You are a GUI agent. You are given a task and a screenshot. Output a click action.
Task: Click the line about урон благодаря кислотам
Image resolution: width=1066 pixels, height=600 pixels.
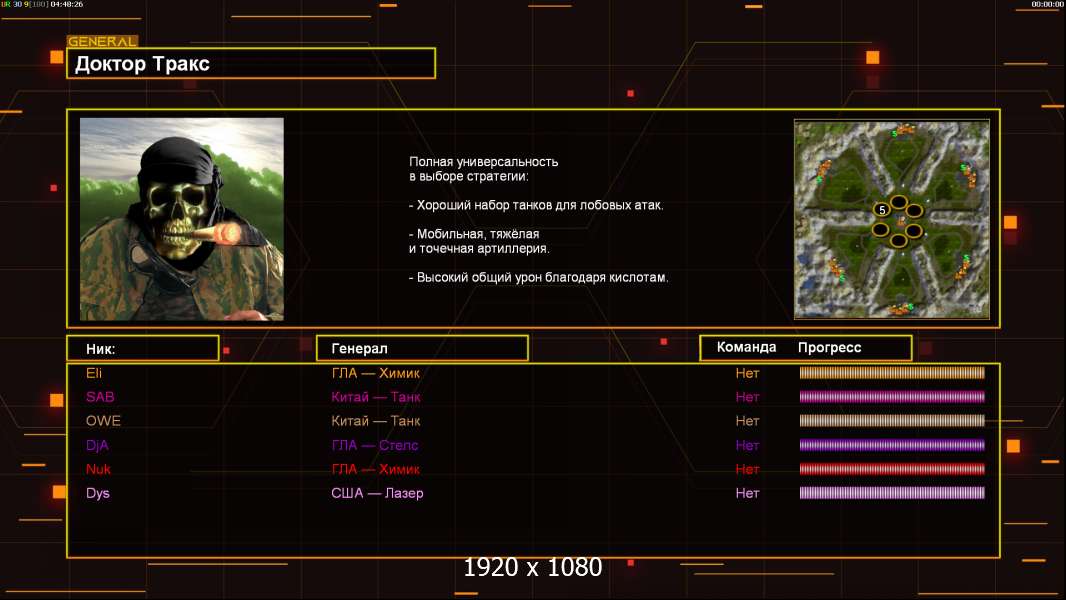click(x=538, y=277)
